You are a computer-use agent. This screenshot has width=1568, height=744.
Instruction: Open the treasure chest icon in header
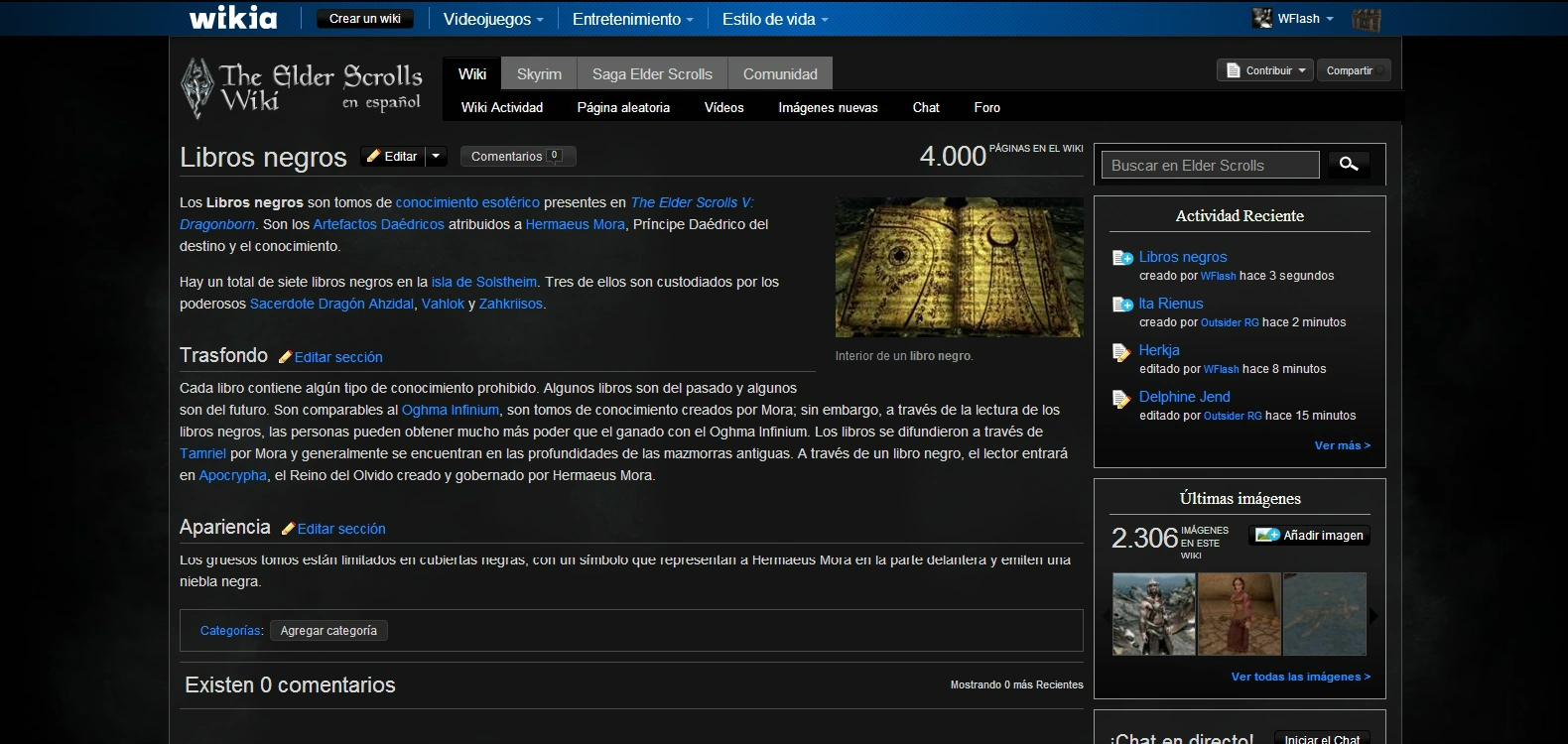click(x=1367, y=19)
